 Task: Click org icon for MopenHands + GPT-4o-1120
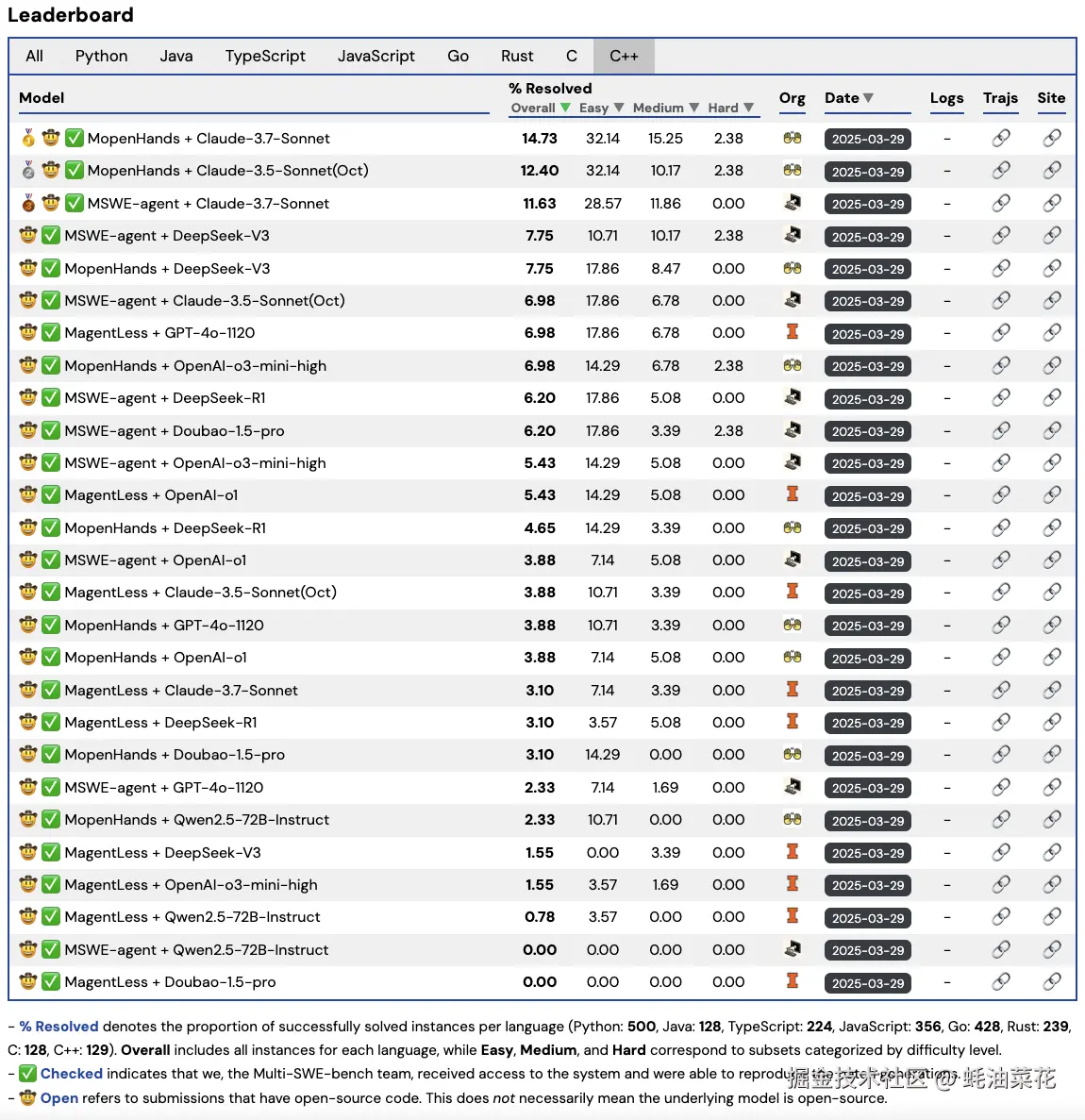point(793,625)
